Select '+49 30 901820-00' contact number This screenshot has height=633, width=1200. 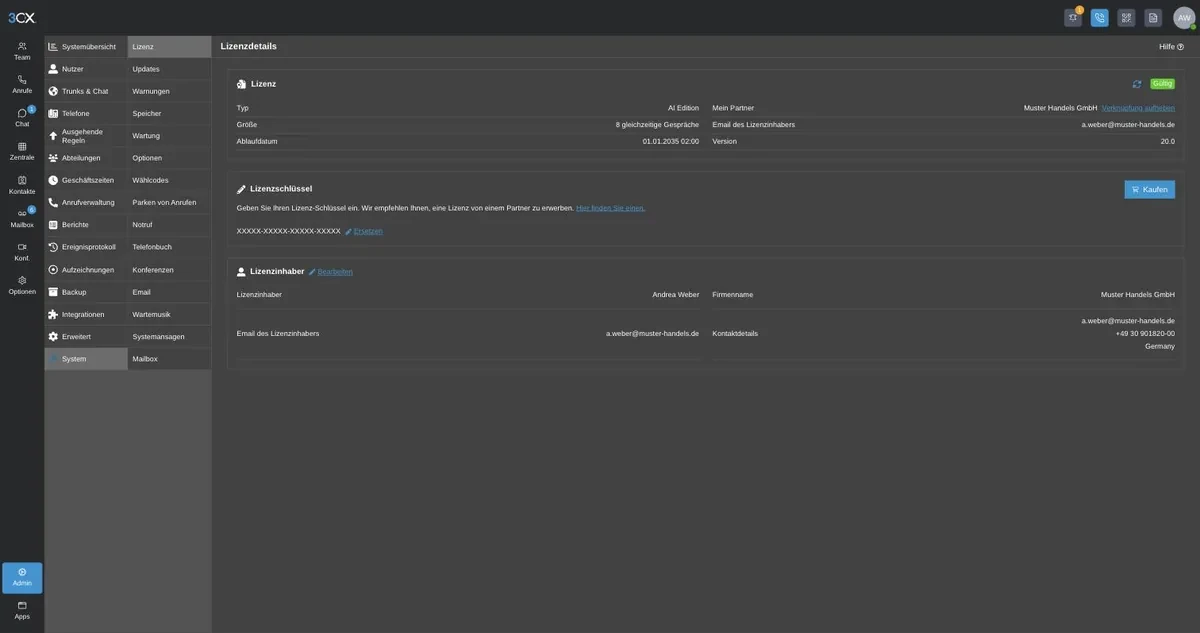[x=1145, y=334]
